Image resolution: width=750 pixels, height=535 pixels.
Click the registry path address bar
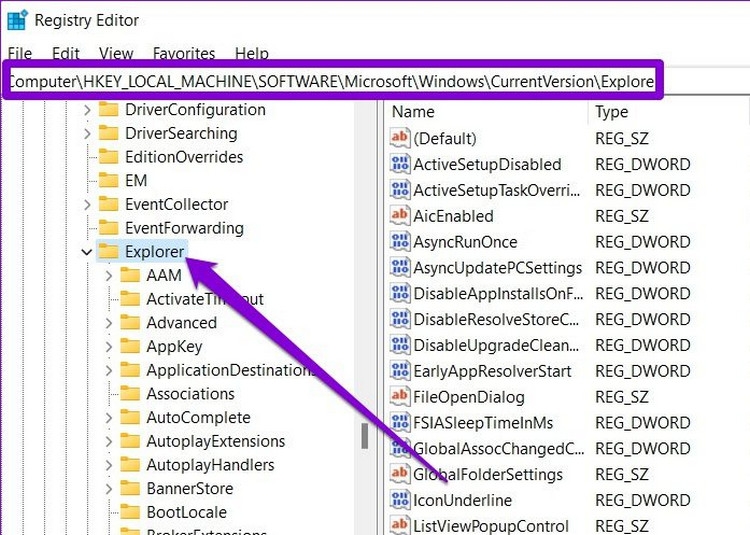coord(332,81)
